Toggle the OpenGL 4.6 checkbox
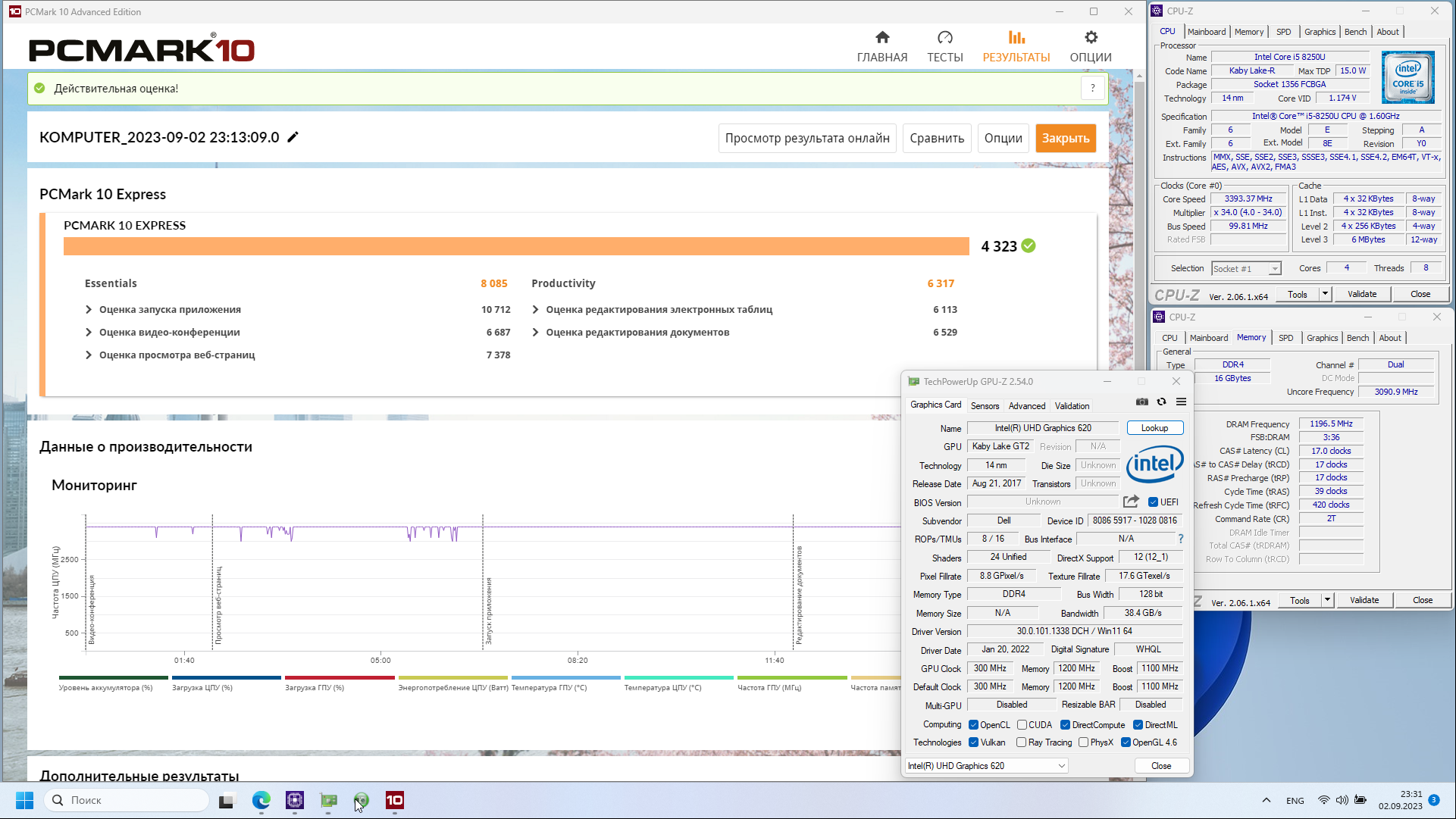The height and width of the screenshot is (819, 1456). point(1126,742)
